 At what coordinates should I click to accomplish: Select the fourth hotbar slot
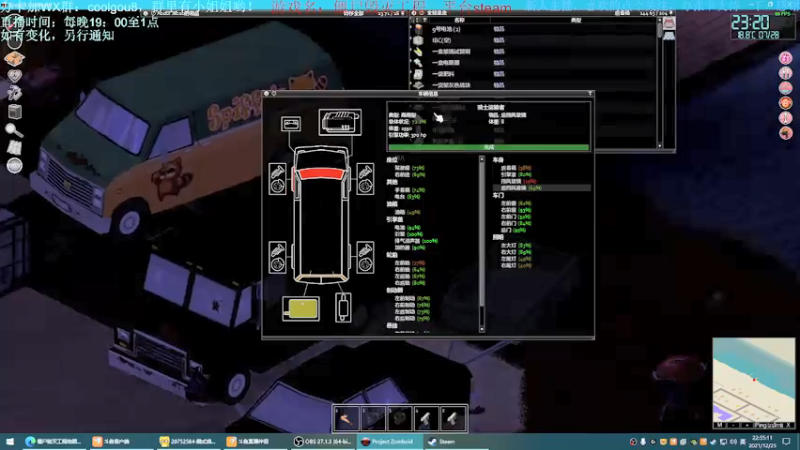(x=426, y=418)
